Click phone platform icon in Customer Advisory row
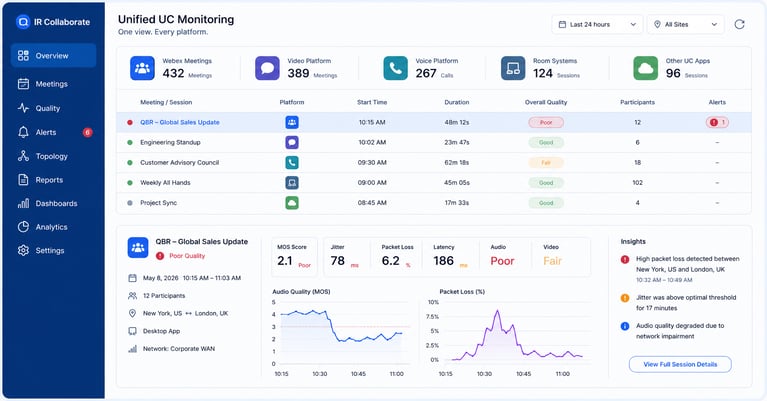Screen dimensions: 767x401 (292, 162)
